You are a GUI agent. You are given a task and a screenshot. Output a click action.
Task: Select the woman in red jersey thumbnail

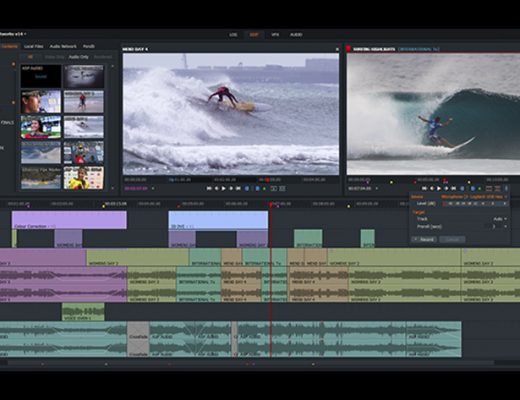click(41, 127)
